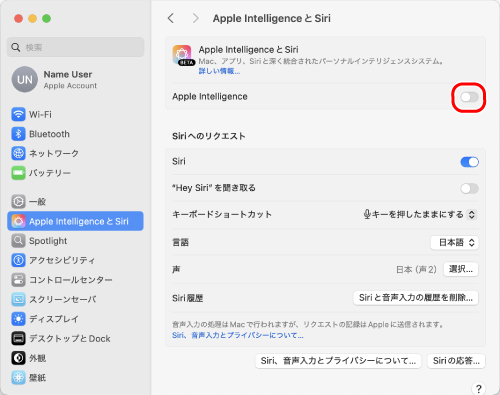Open the 言語 dropdown showing 日本語
Image resolution: width=500 pixels, height=395 pixels.
pyautogui.click(x=455, y=242)
